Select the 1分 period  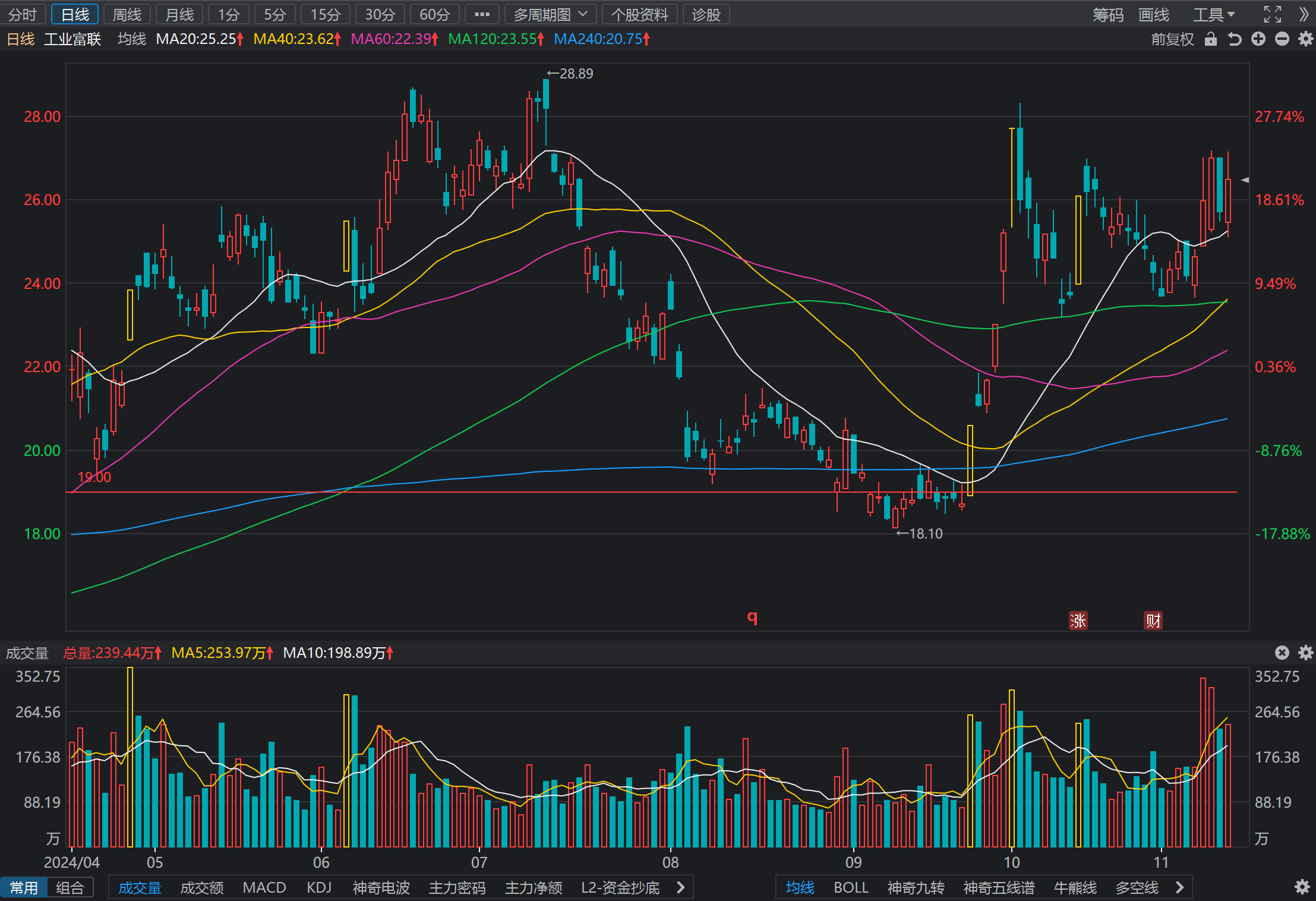229,14
